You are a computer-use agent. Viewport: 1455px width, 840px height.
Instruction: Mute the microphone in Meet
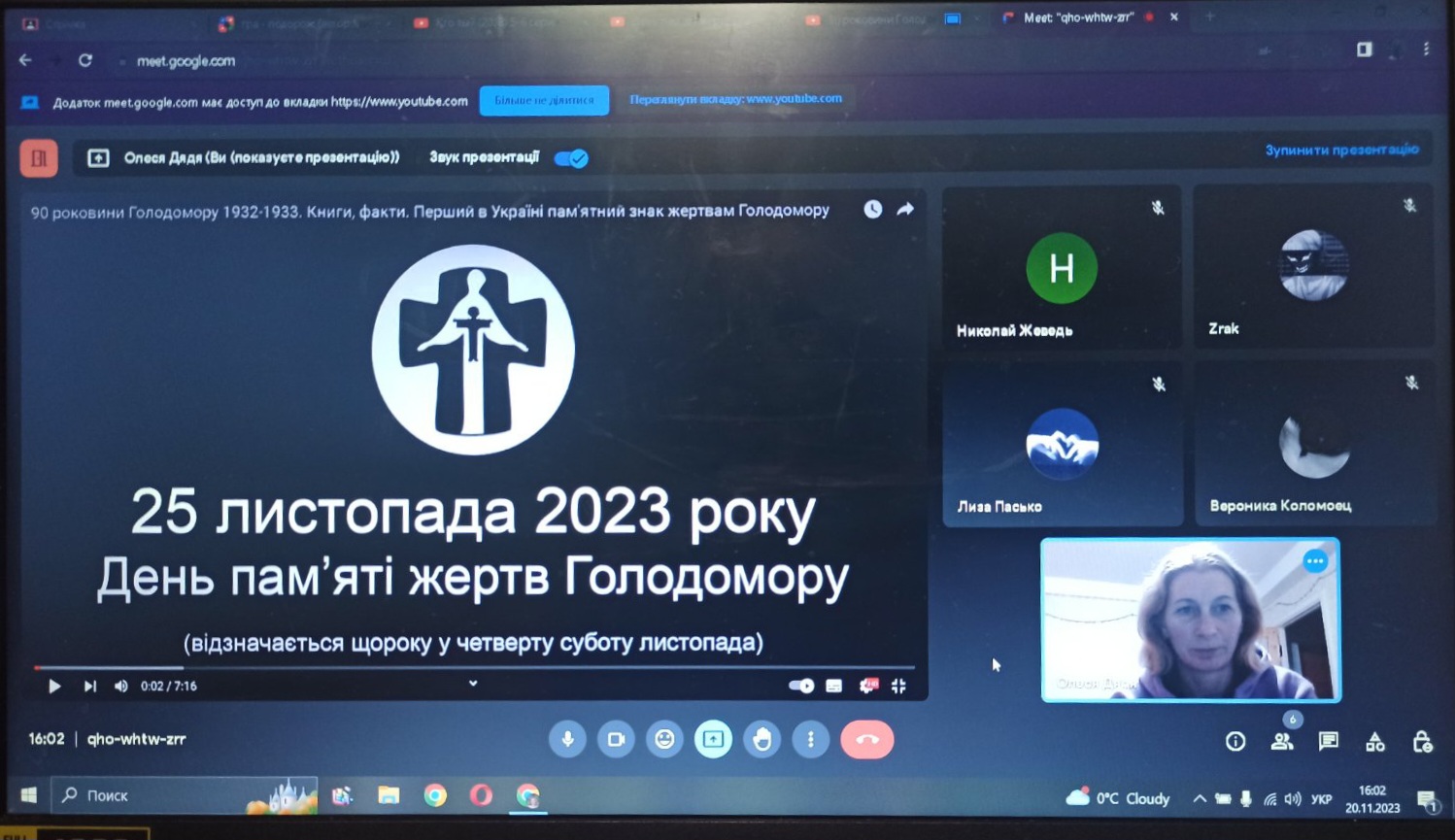pyautogui.click(x=567, y=740)
